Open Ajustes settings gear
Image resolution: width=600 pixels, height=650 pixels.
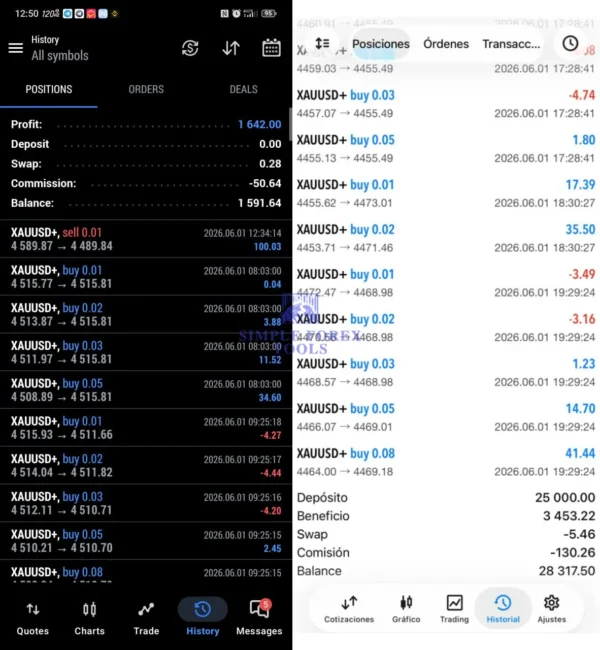pos(551,609)
